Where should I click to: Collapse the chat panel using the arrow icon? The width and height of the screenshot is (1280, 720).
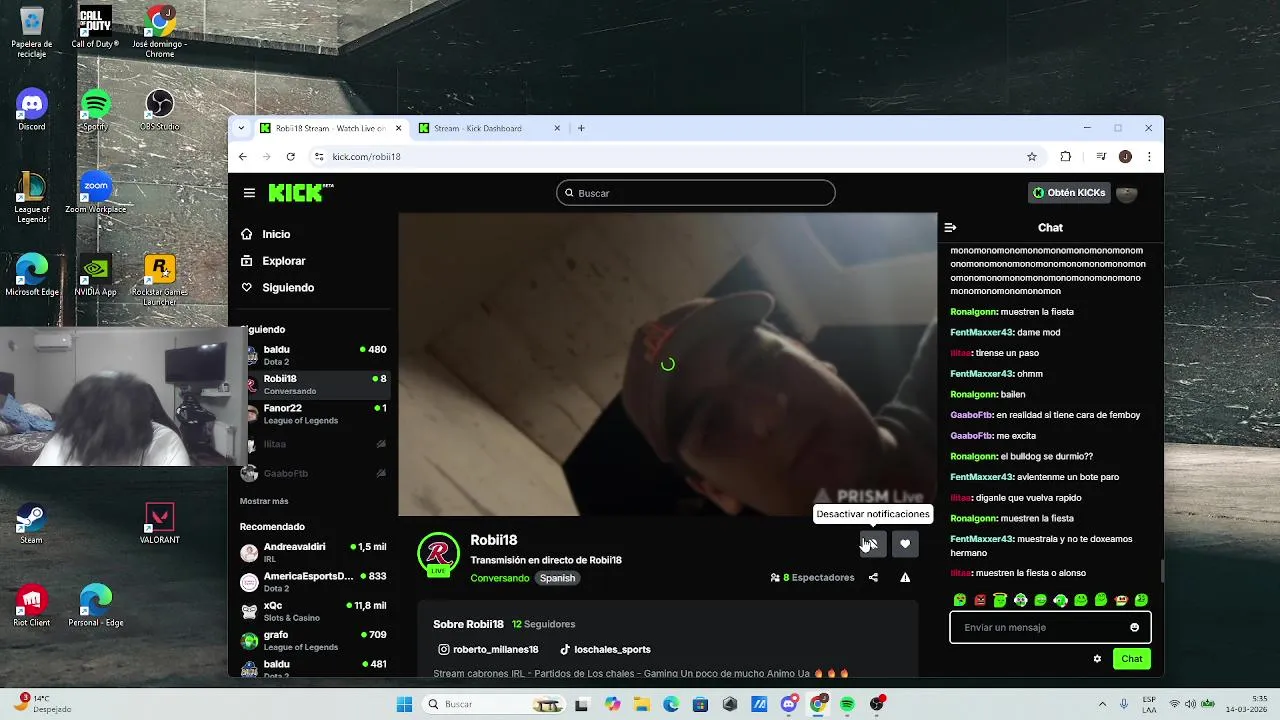tap(950, 228)
